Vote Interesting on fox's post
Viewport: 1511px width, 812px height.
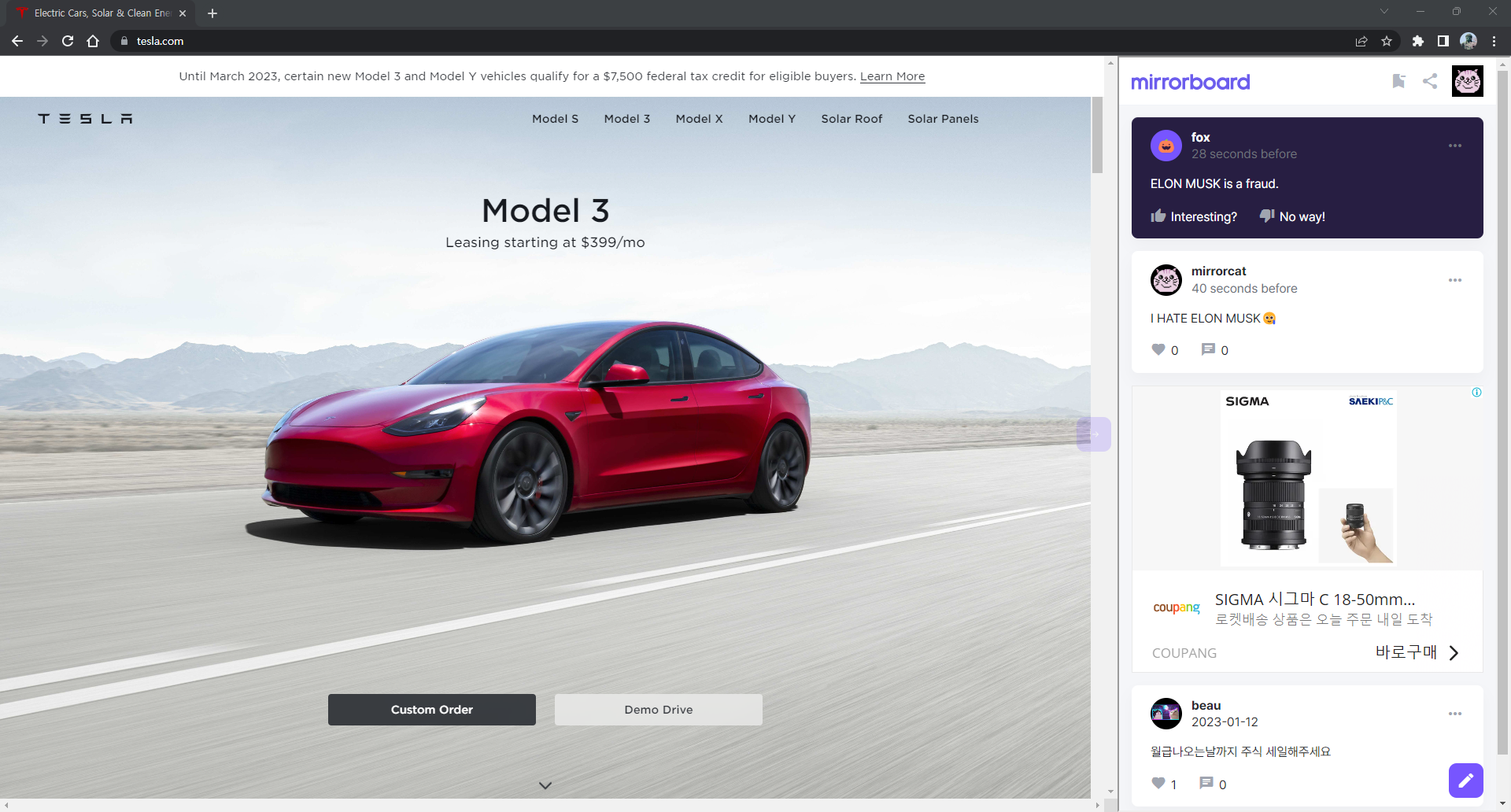[x=1194, y=216]
